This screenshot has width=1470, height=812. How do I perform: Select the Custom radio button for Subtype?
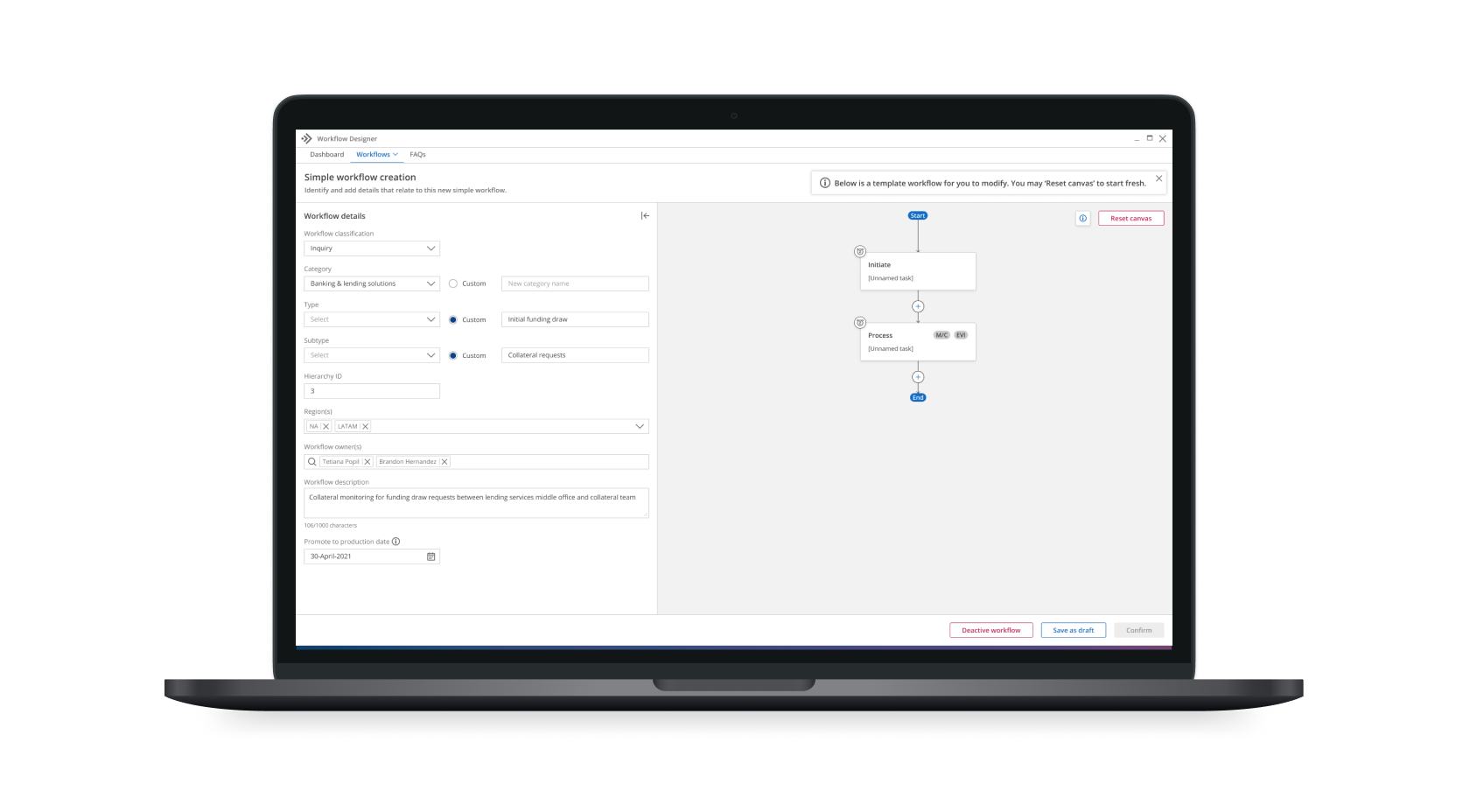[453, 355]
